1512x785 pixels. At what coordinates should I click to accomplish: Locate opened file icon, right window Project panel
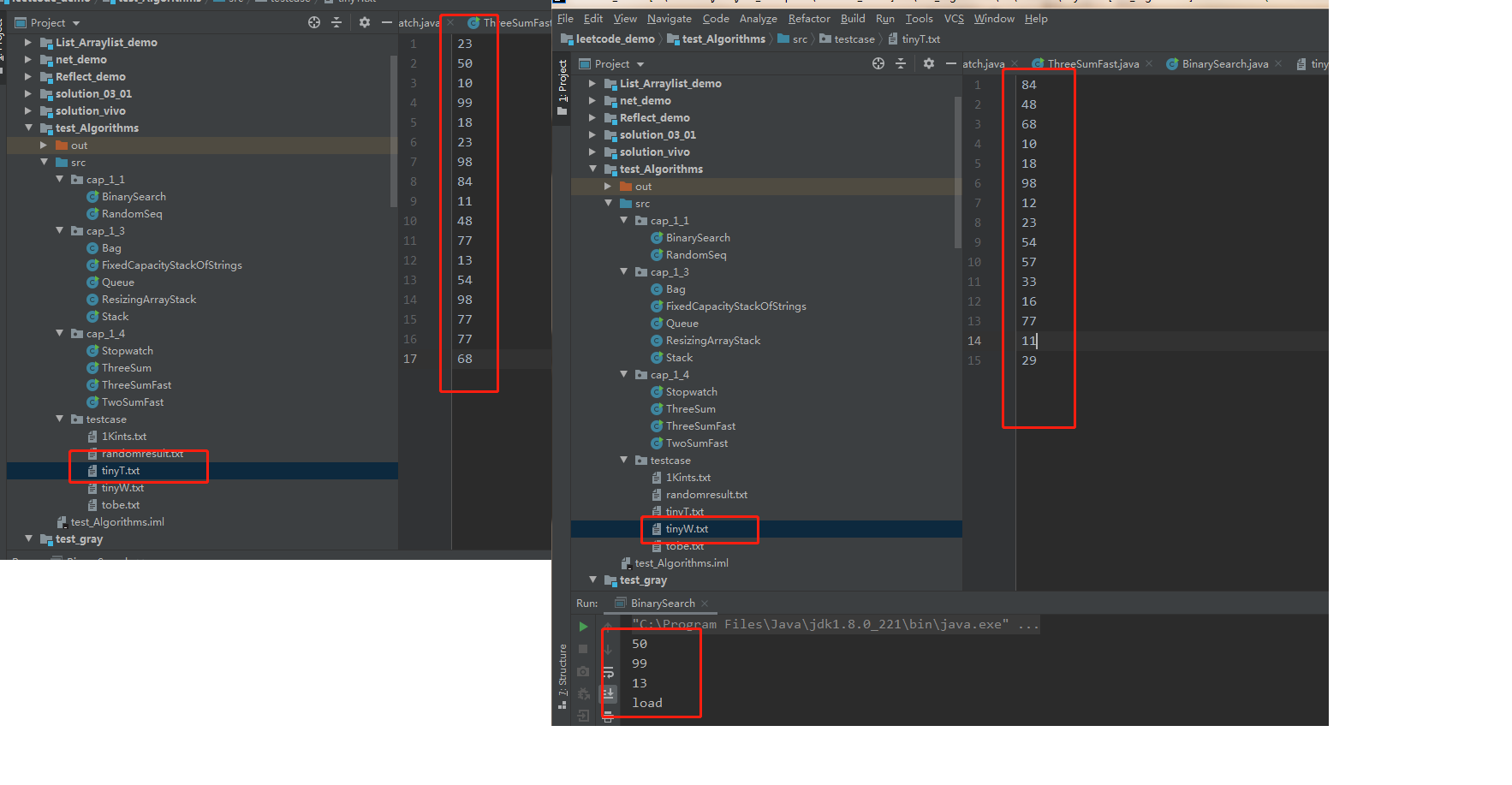878,63
